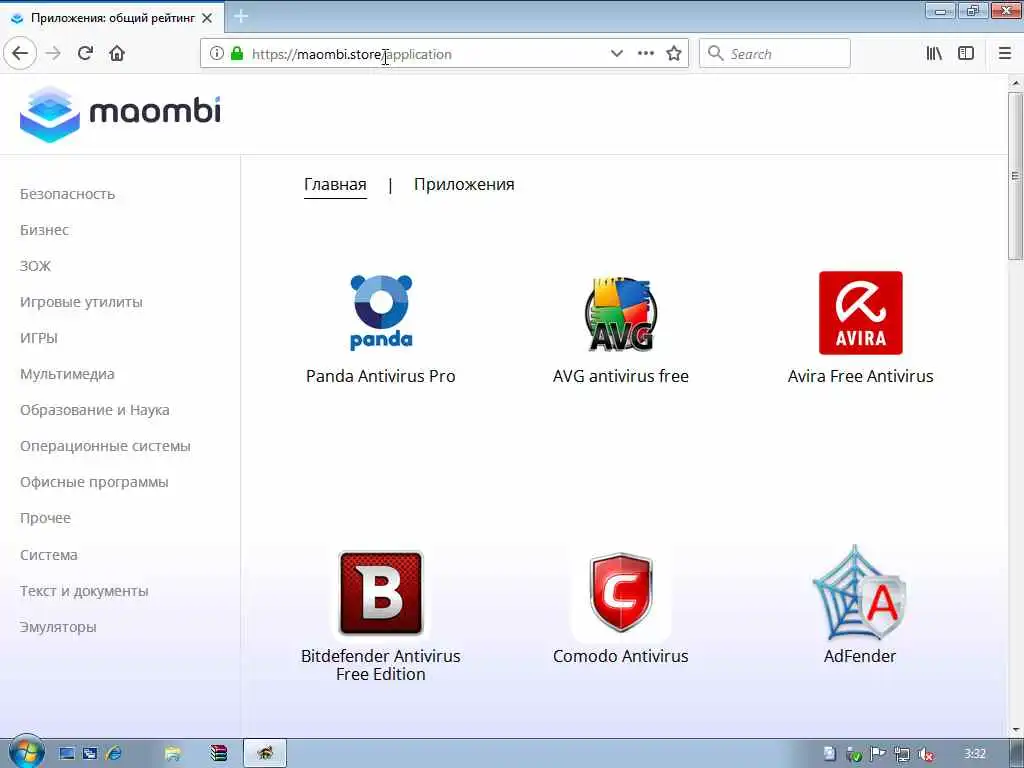Open the "Игровые утилиты" category
Image resolution: width=1024 pixels, height=768 pixels.
click(81, 302)
